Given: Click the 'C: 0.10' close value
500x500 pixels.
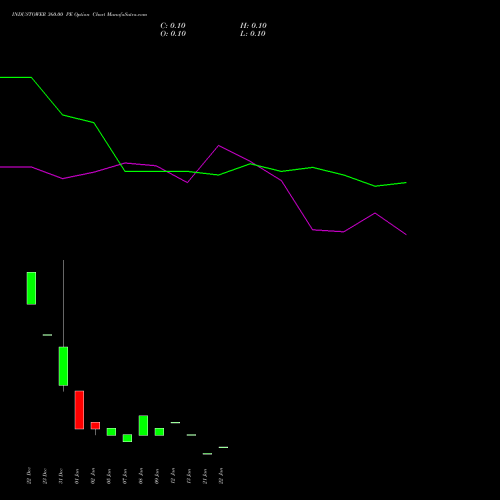Looking at the screenshot, I should point(173,26).
